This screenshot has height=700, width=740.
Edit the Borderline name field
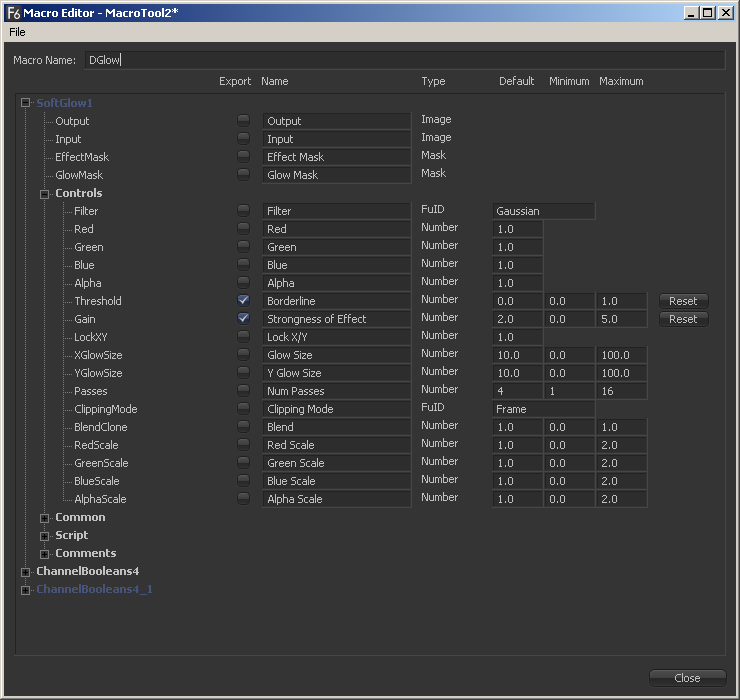336,301
